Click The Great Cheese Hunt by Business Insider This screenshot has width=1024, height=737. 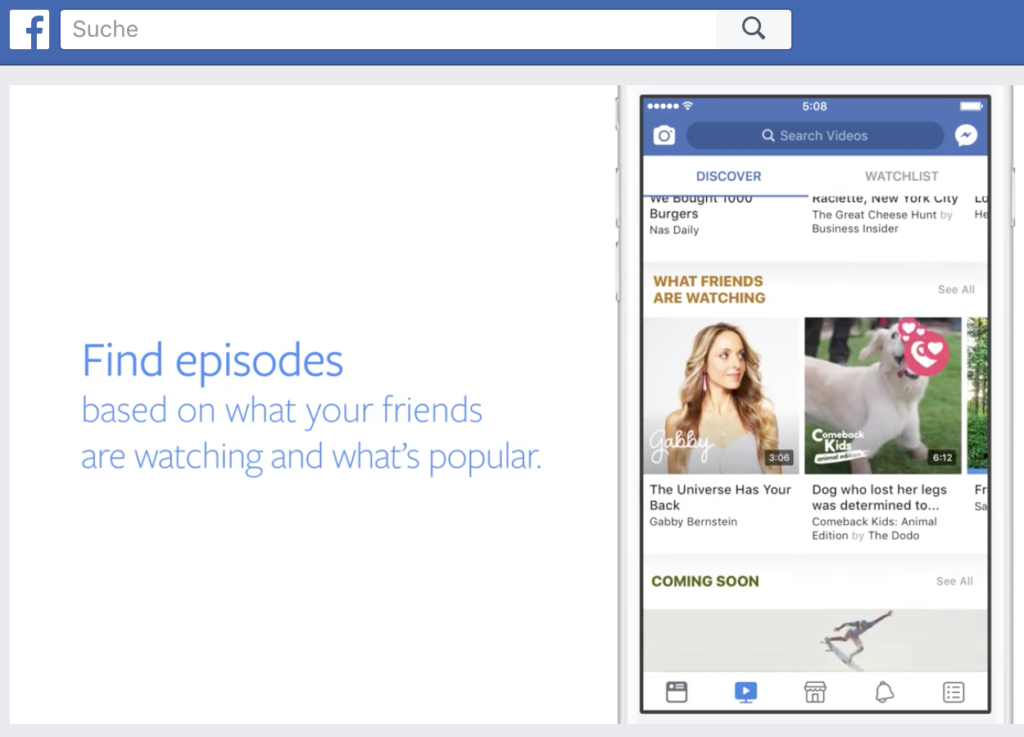click(881, 221)
